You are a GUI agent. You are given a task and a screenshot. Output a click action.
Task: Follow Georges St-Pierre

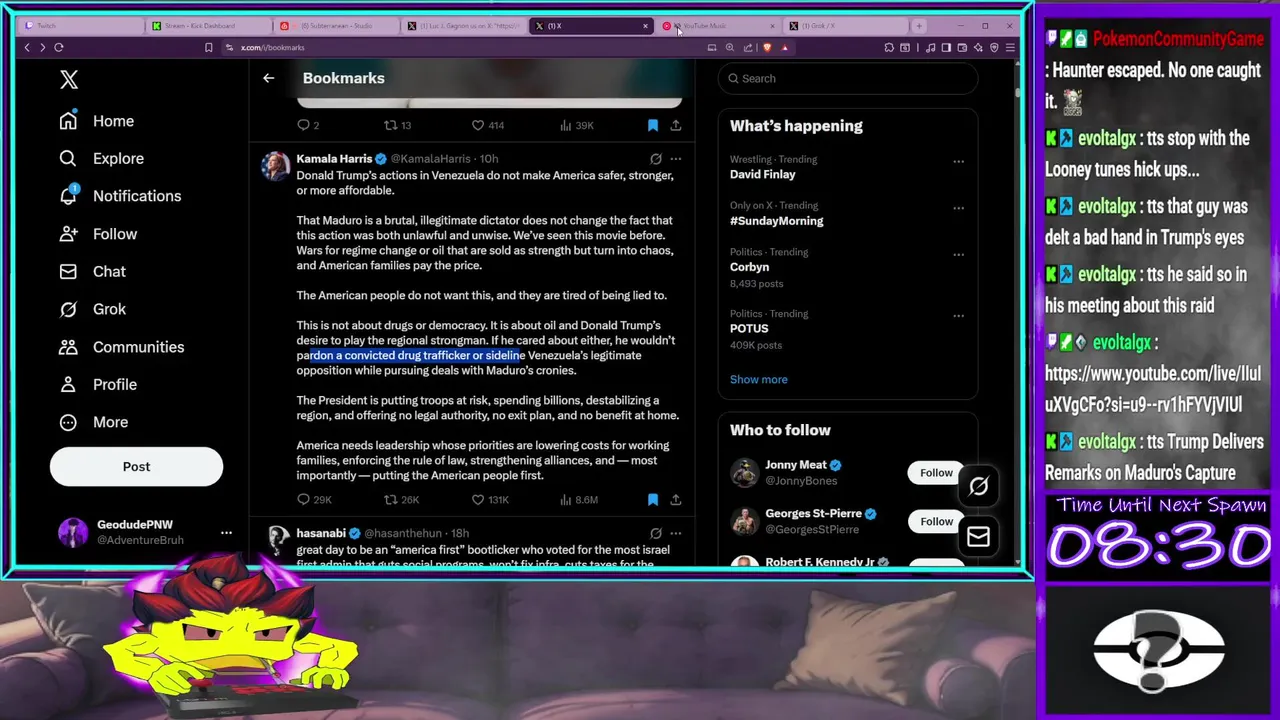936,522
